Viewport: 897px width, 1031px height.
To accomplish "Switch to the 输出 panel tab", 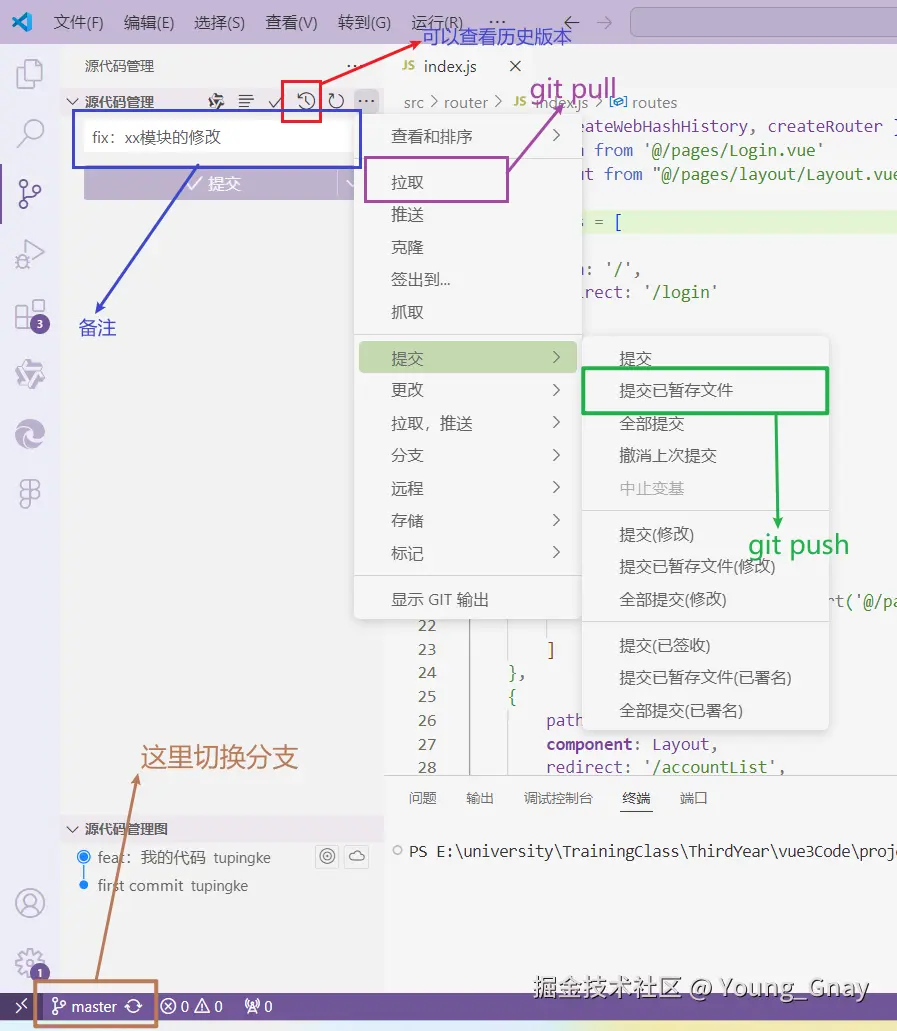I will click(x=479, y=798).
